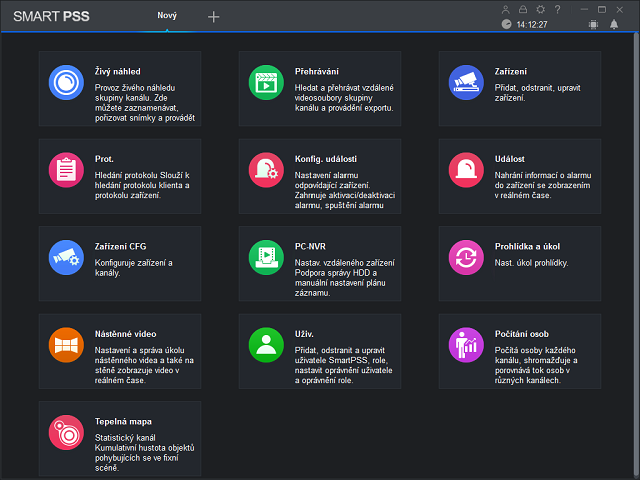The height and width of the screenshot is (480, 640).
Task: Open the Zařízení devices camera icon
Action: 466,82
